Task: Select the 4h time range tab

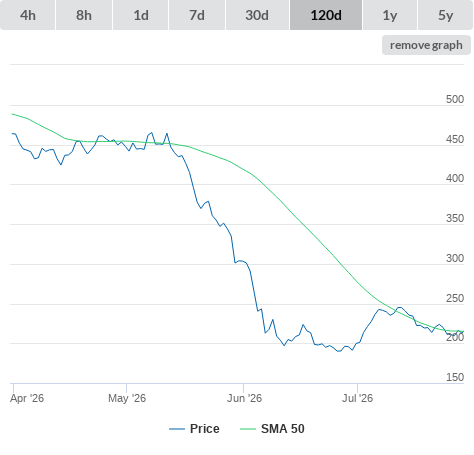Action: click(x=28, y=15)
